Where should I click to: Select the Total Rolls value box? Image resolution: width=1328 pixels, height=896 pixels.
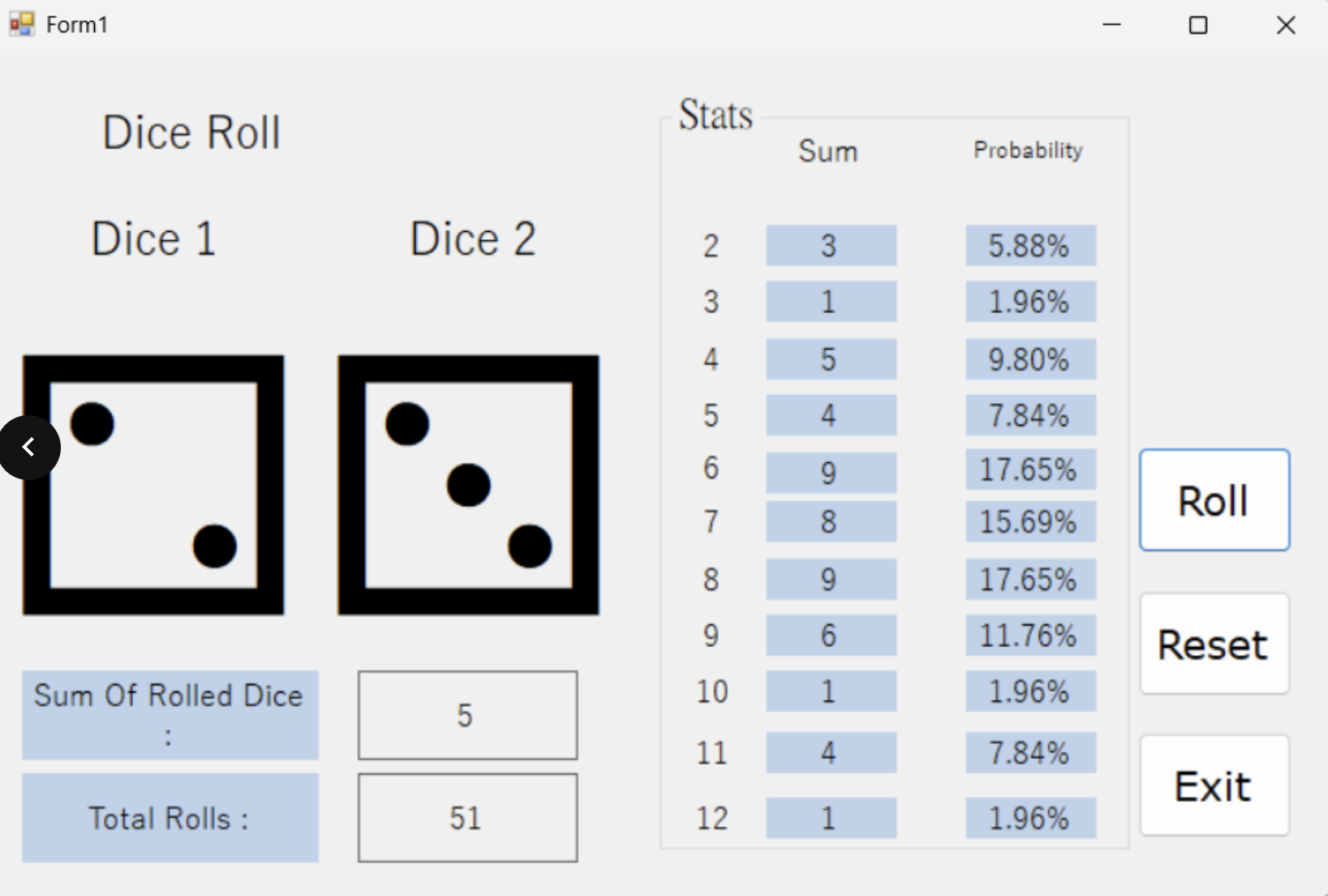coord(467,817)
